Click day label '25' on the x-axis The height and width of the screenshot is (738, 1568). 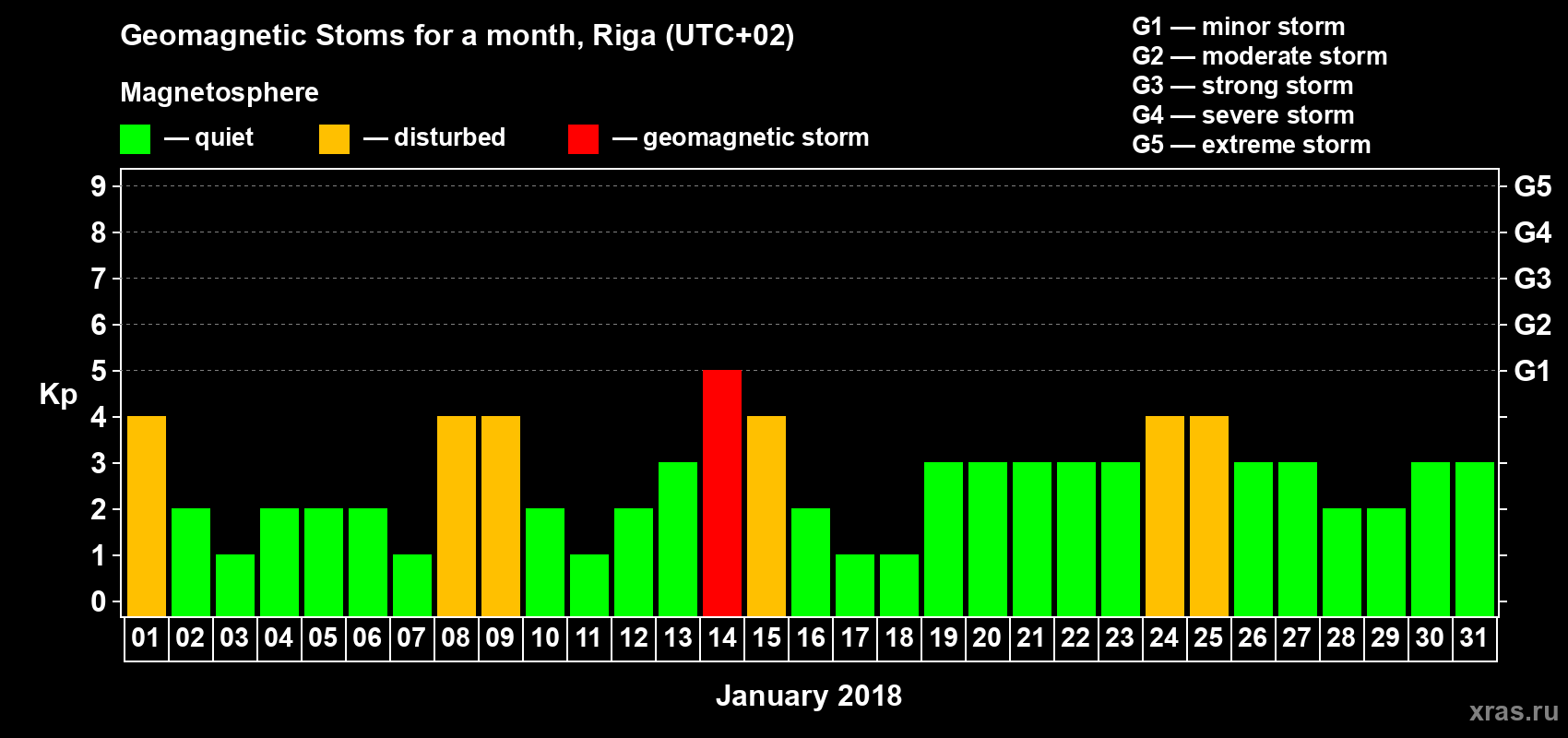coord(1208,638)
